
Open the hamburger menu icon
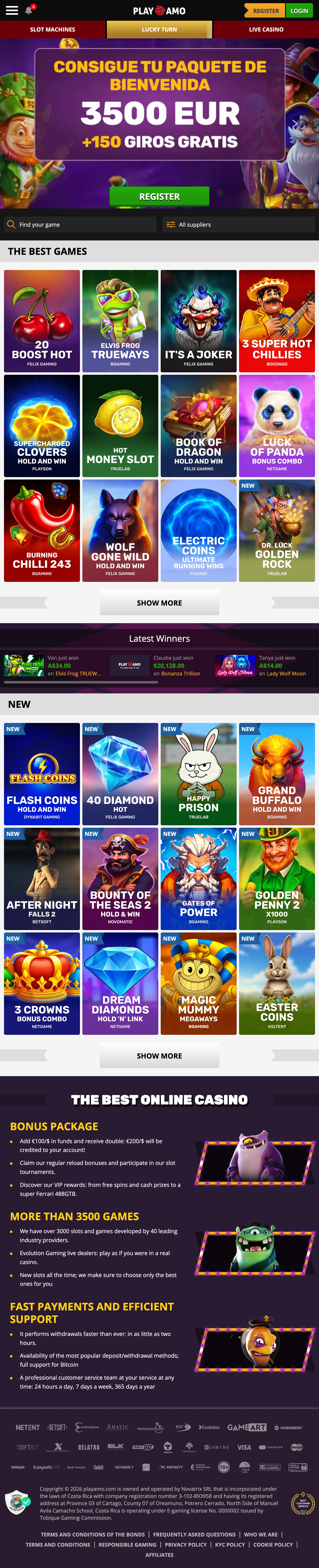click(x=12, y=10)
